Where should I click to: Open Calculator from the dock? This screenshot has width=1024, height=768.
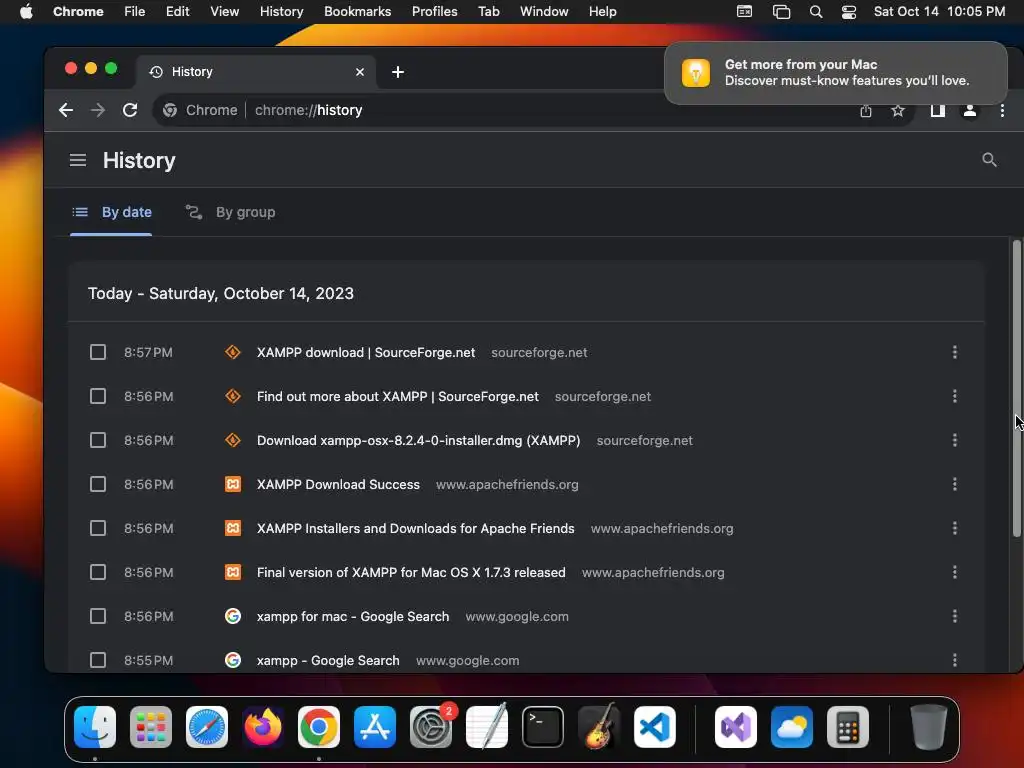click(848, 727)
